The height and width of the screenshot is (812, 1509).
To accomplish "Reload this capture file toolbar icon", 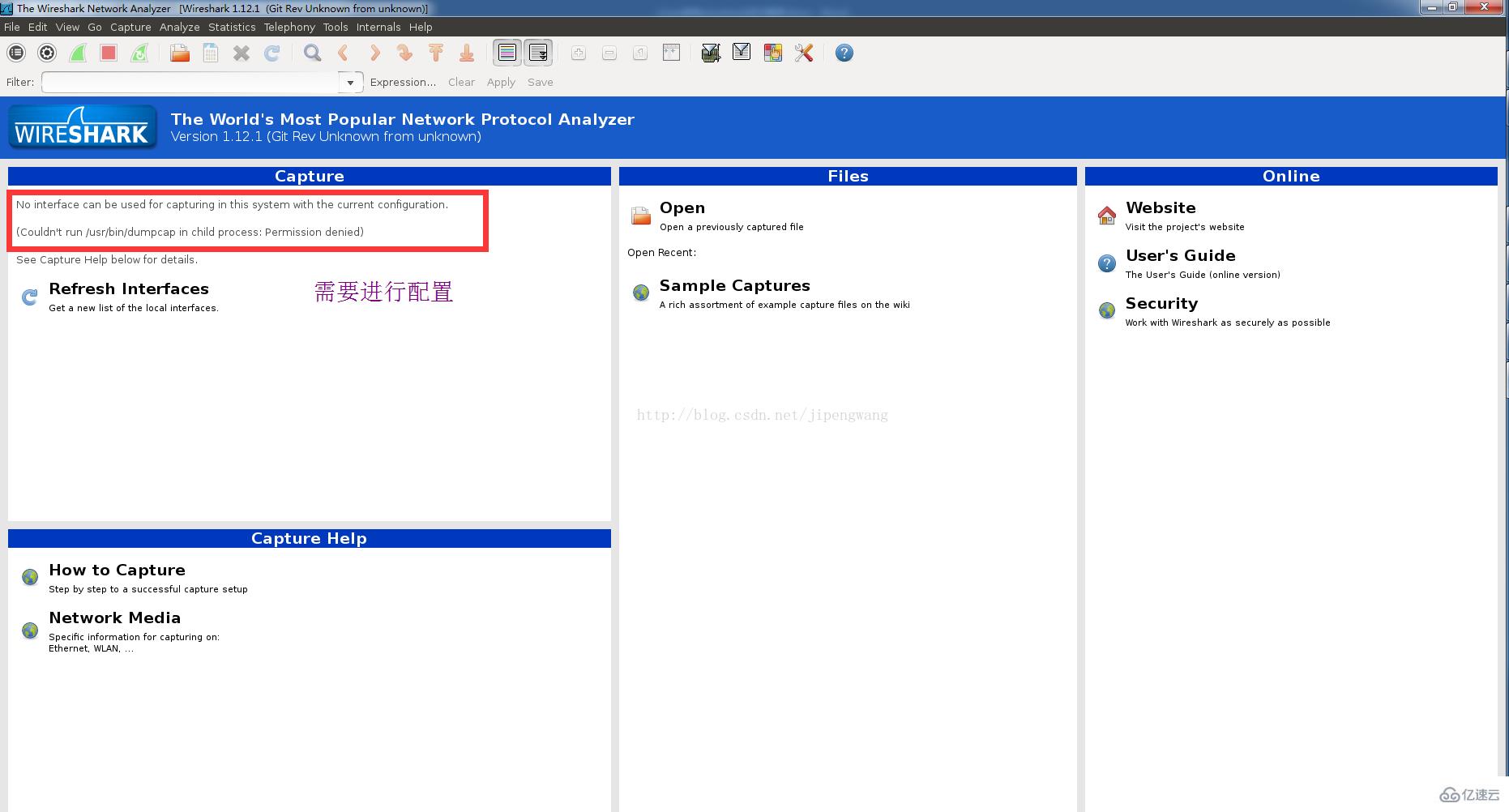I will 272,53.
